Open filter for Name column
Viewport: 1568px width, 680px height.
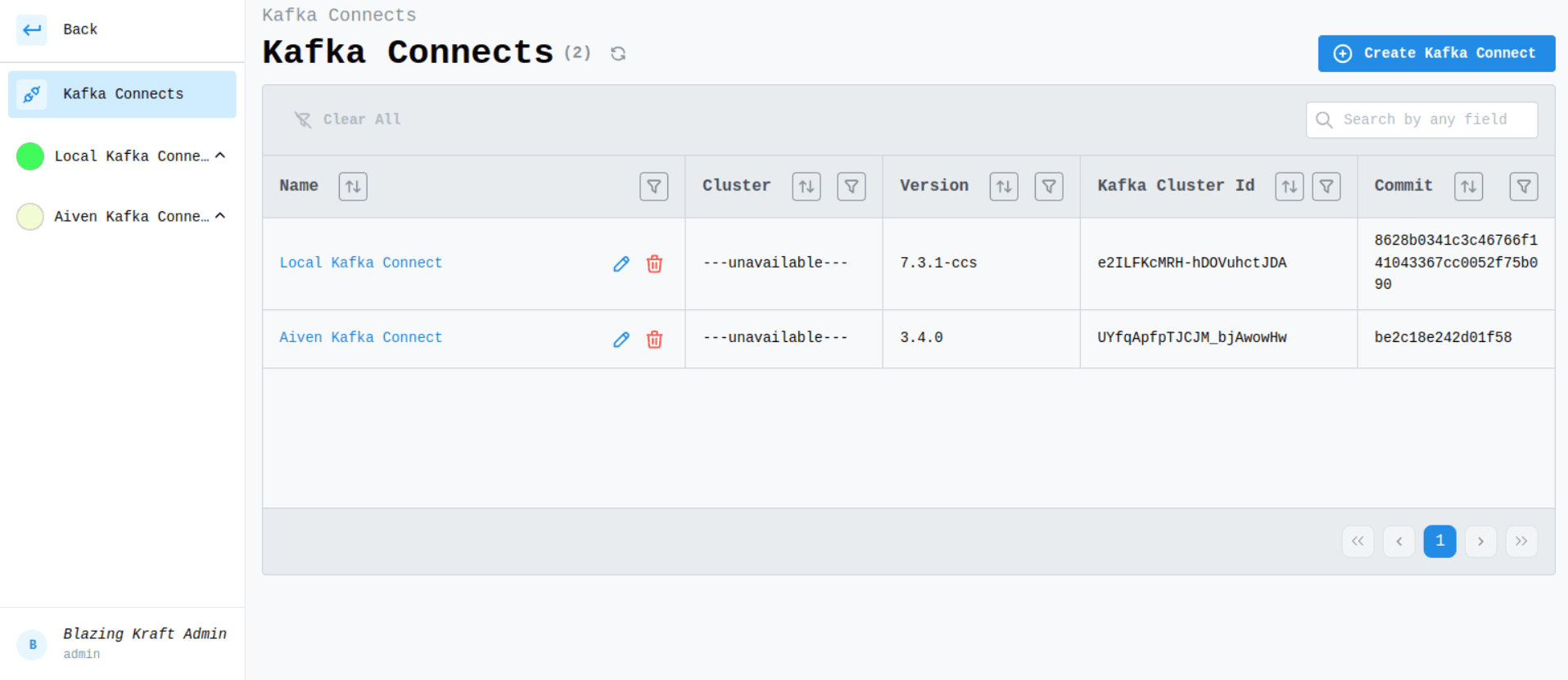click(654, 187)
